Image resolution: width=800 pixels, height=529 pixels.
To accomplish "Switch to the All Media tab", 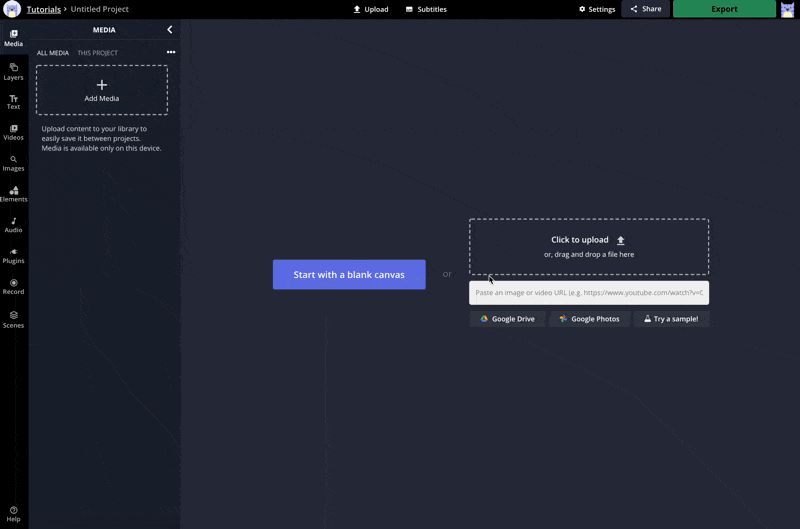I will click(53, 53).
